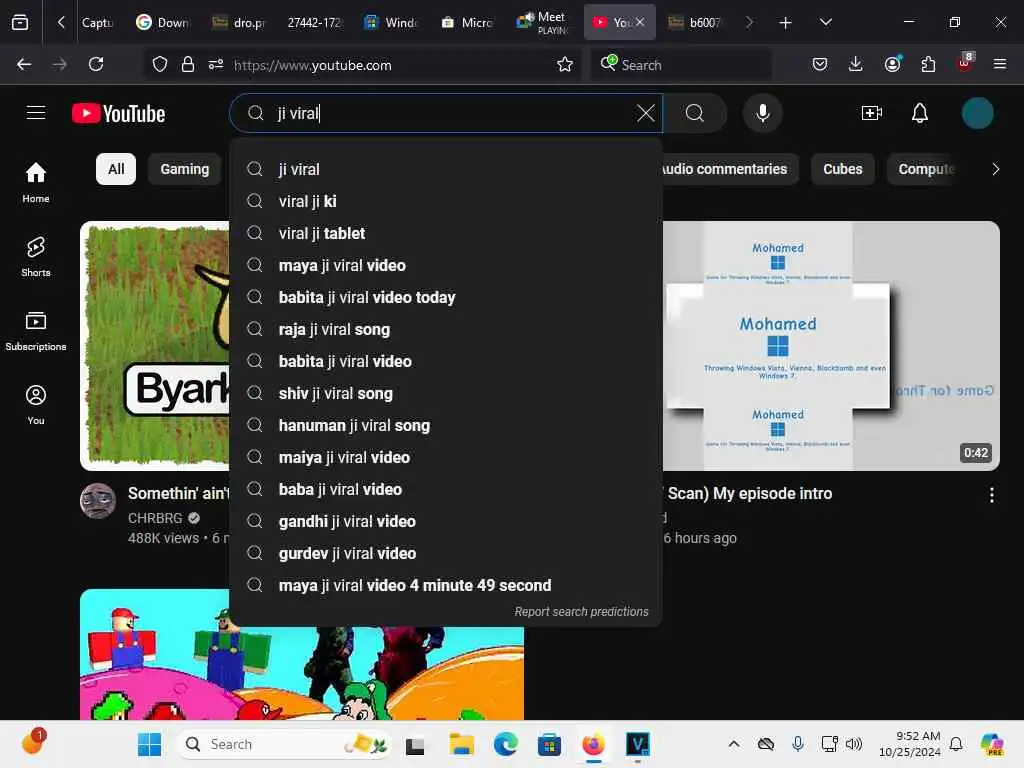Open the Windows Start menu
1024x768 pixels.
click(149, 744)
